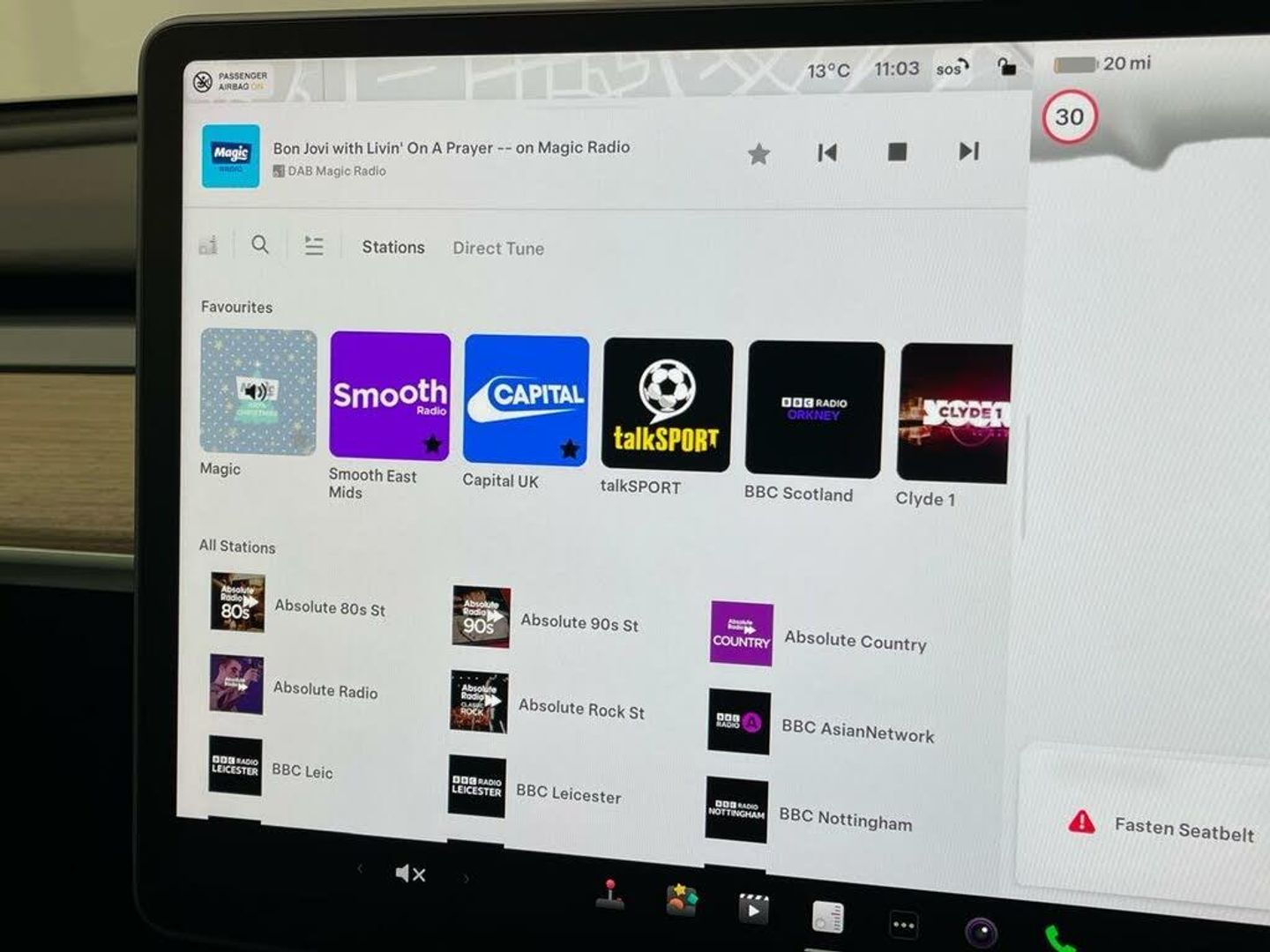Screen dimensions: 1270x952
Task: Open the all-apps three dots launcher
Action: coord(903,926)
